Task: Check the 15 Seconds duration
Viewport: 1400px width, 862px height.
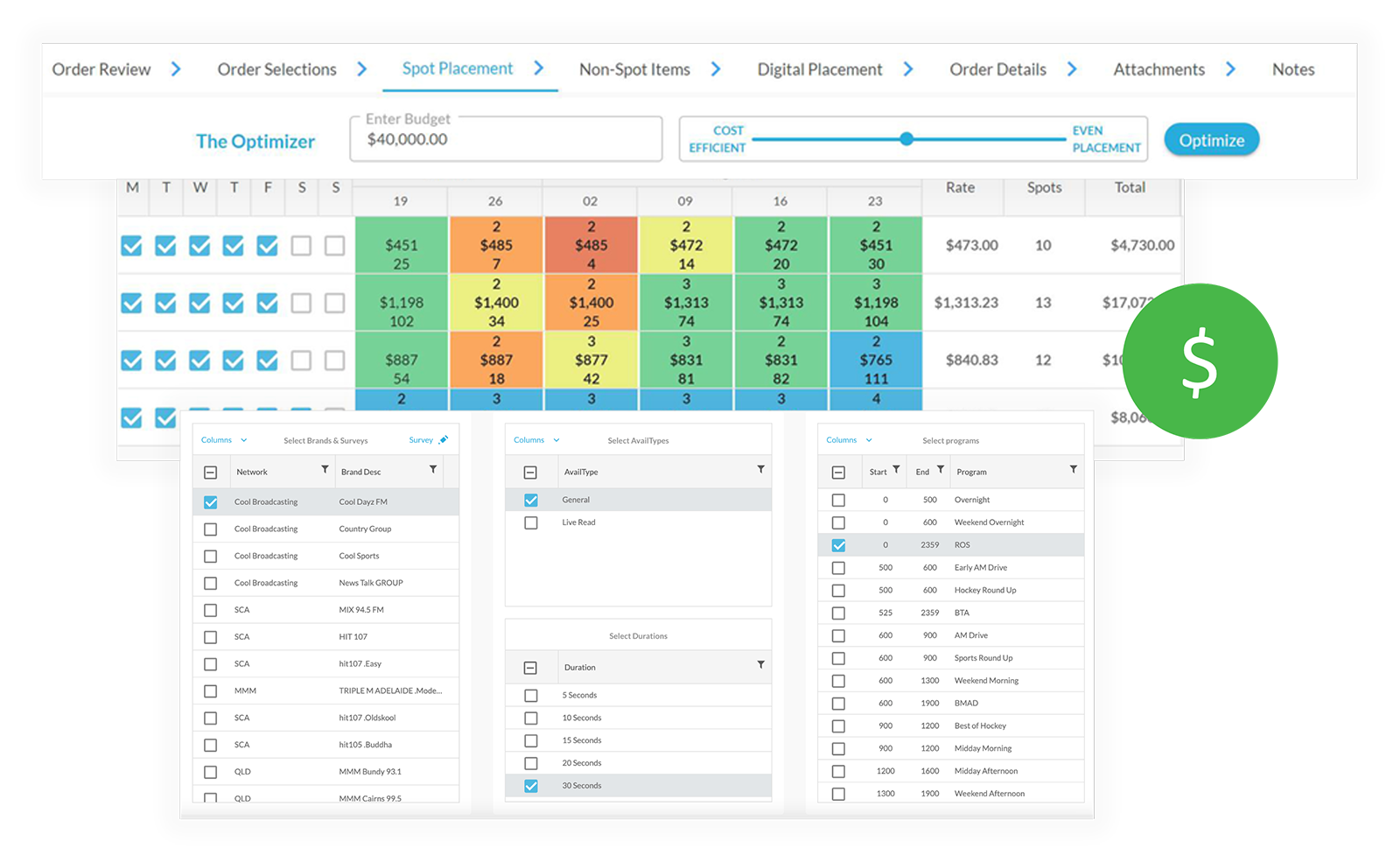Action: [x=530, y=740]
